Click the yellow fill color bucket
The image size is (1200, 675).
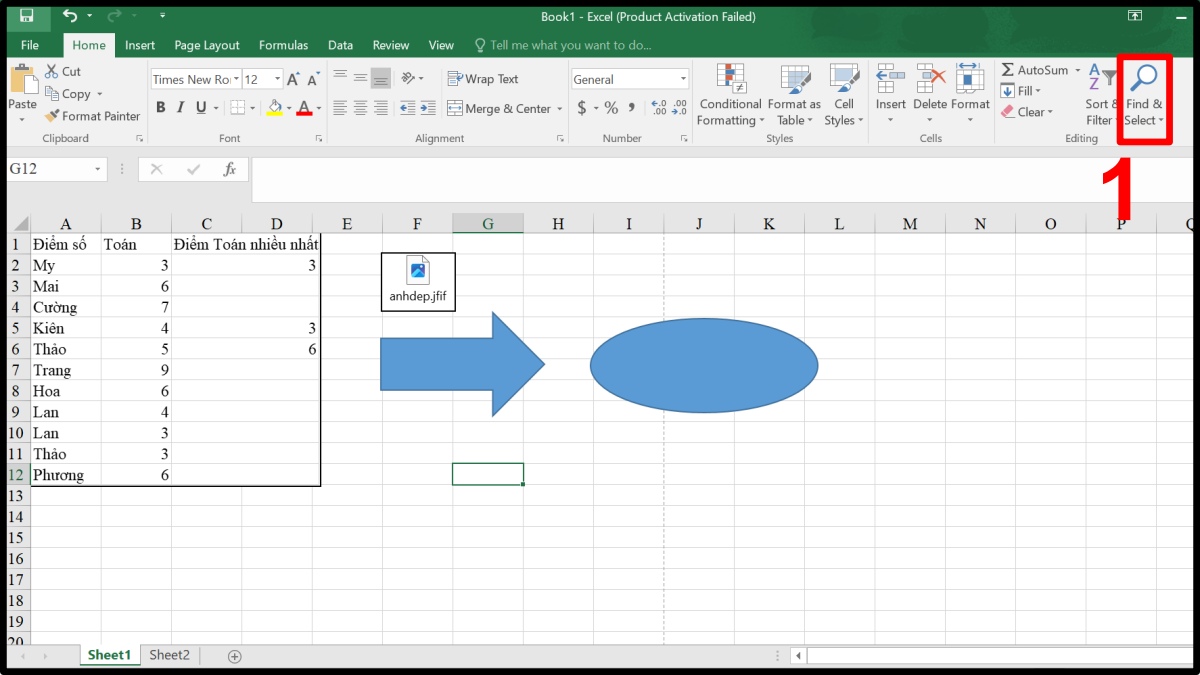click(x=275, y=108)
